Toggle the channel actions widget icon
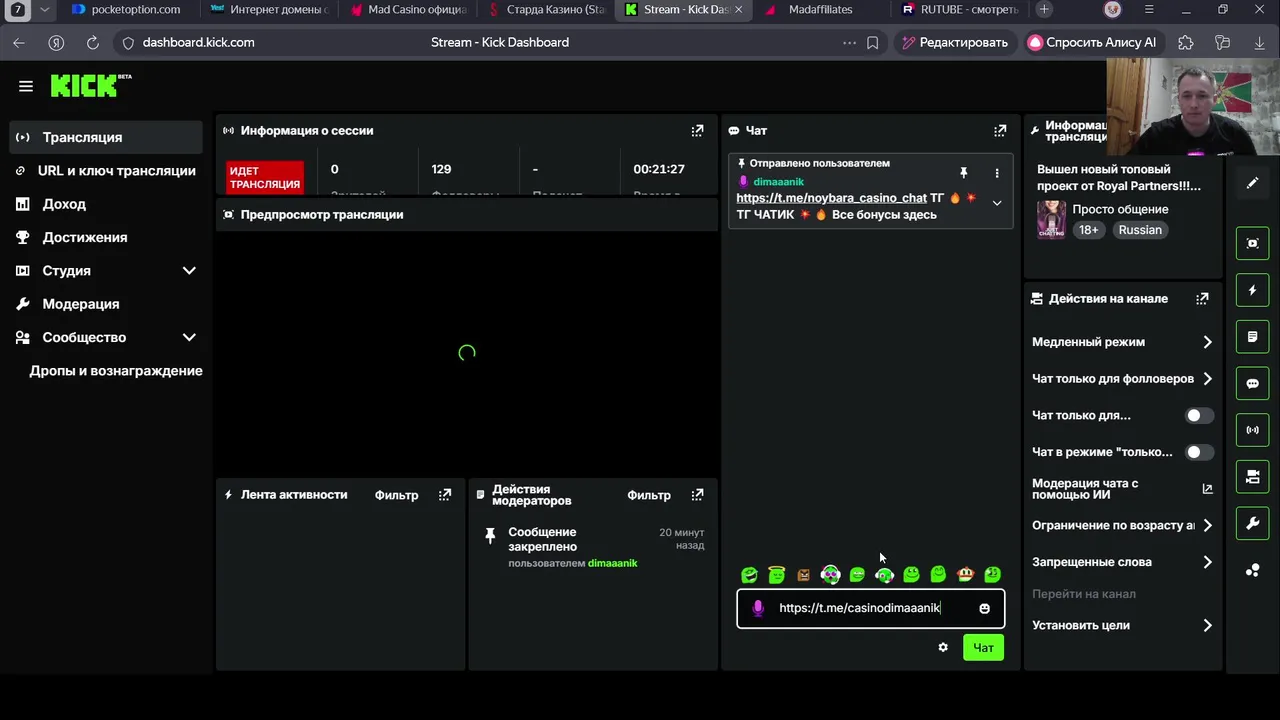Screen dimensions: 1280x720 pyautogui.click(x=1252, y=477)
